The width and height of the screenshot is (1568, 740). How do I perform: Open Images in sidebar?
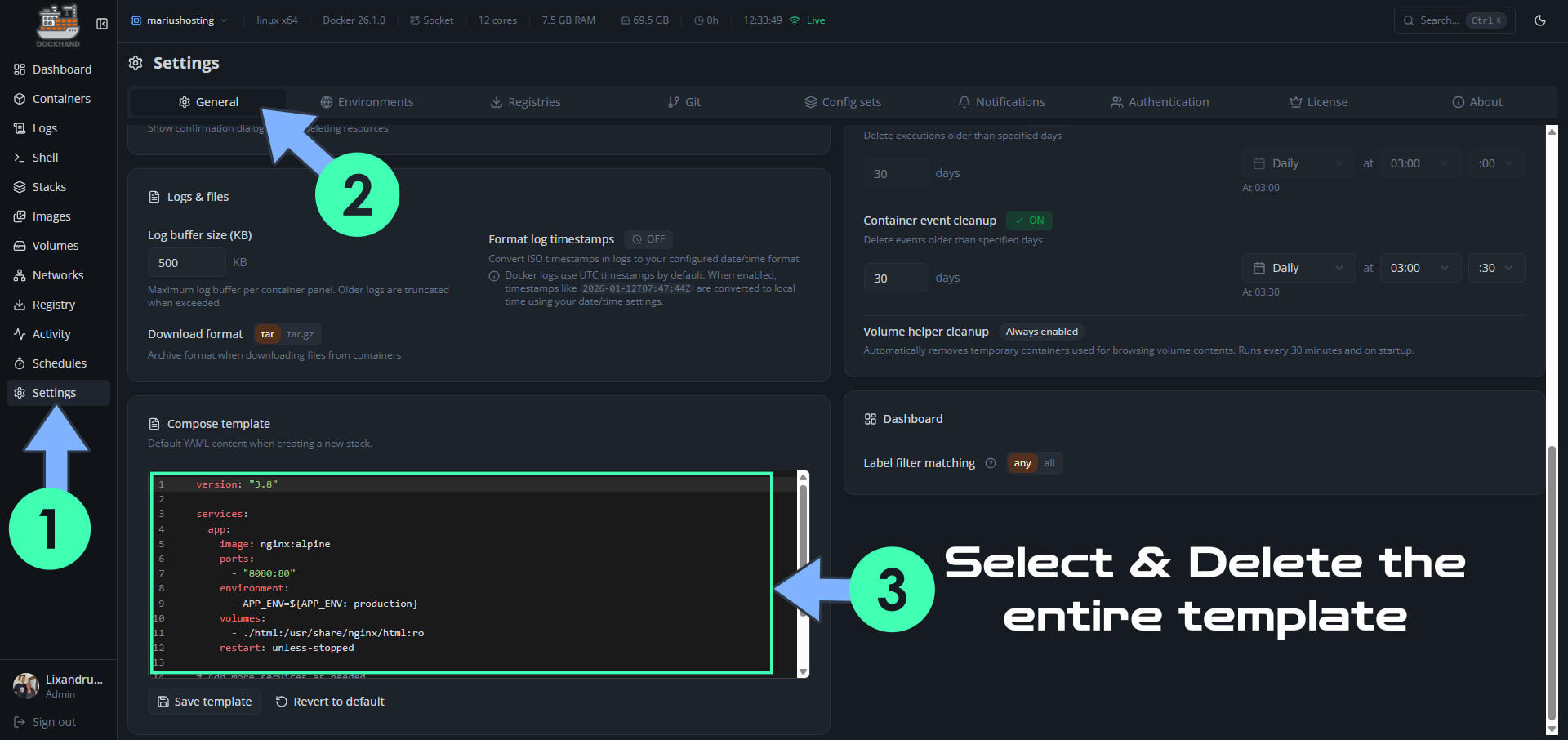pyautogui.click(x=58, y=216)
